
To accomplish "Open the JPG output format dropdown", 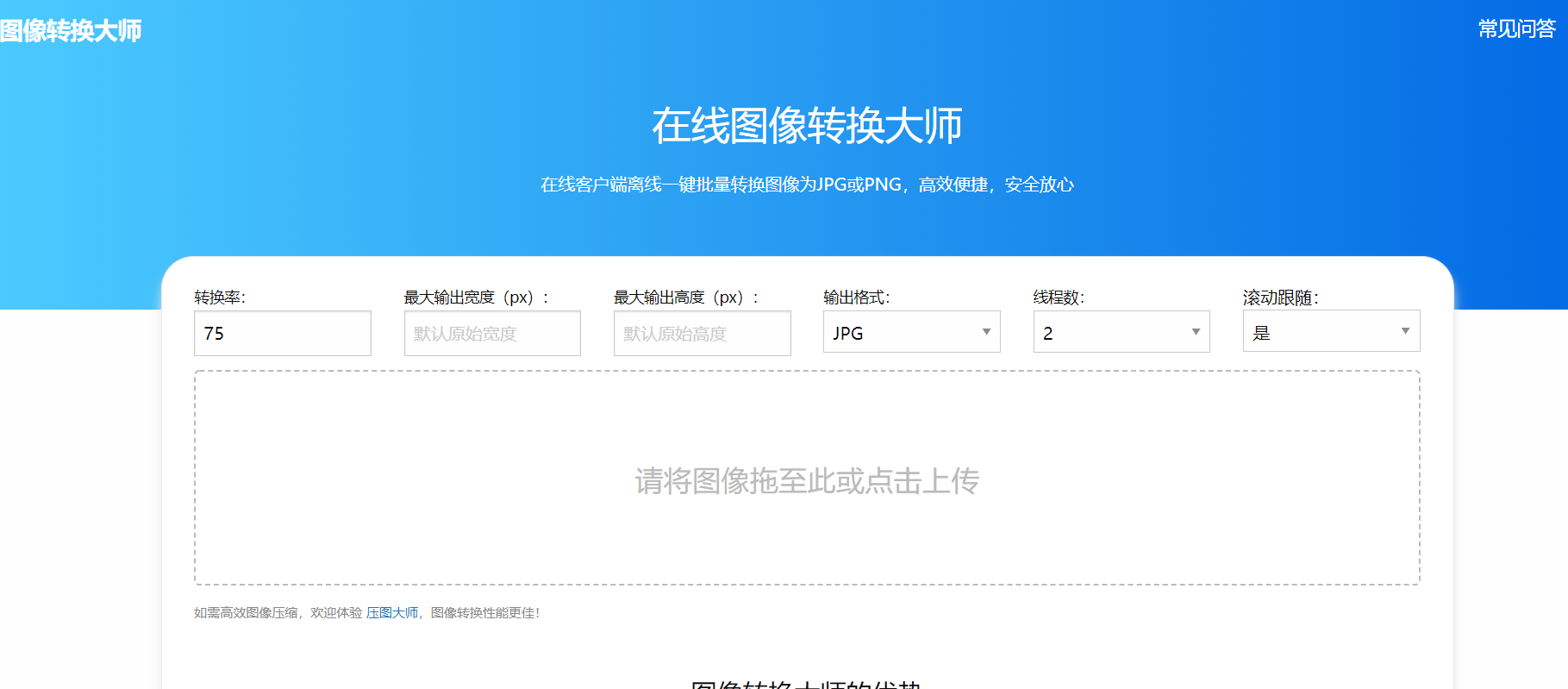I will [x=911, y=333].
